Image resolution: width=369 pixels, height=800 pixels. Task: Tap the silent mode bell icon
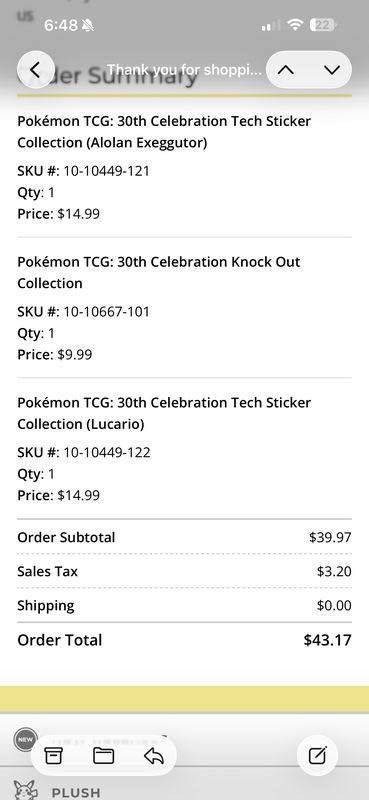pyautogui.click(x=88, y=25)
